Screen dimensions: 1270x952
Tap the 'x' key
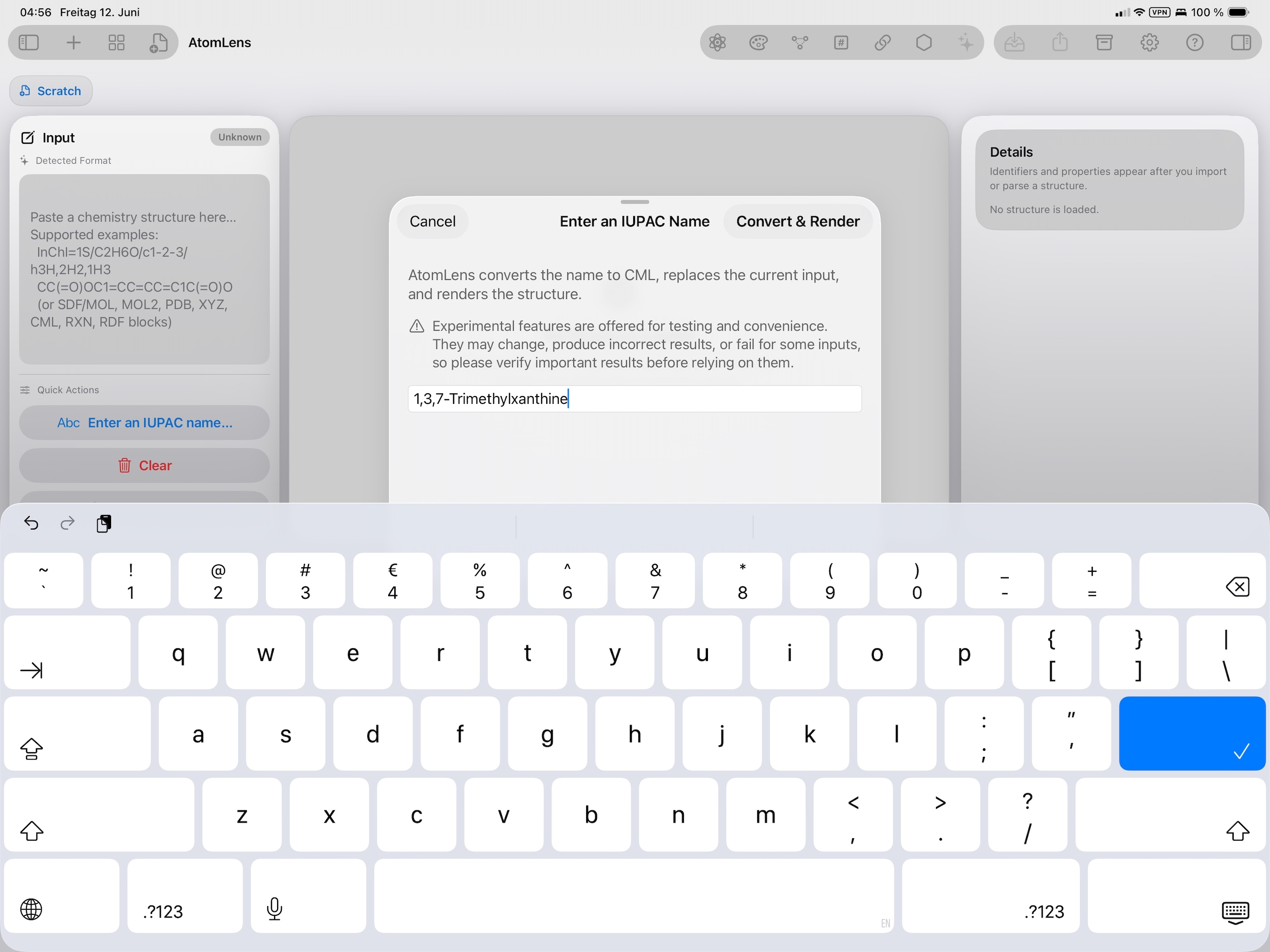click(x=329, y=814)
